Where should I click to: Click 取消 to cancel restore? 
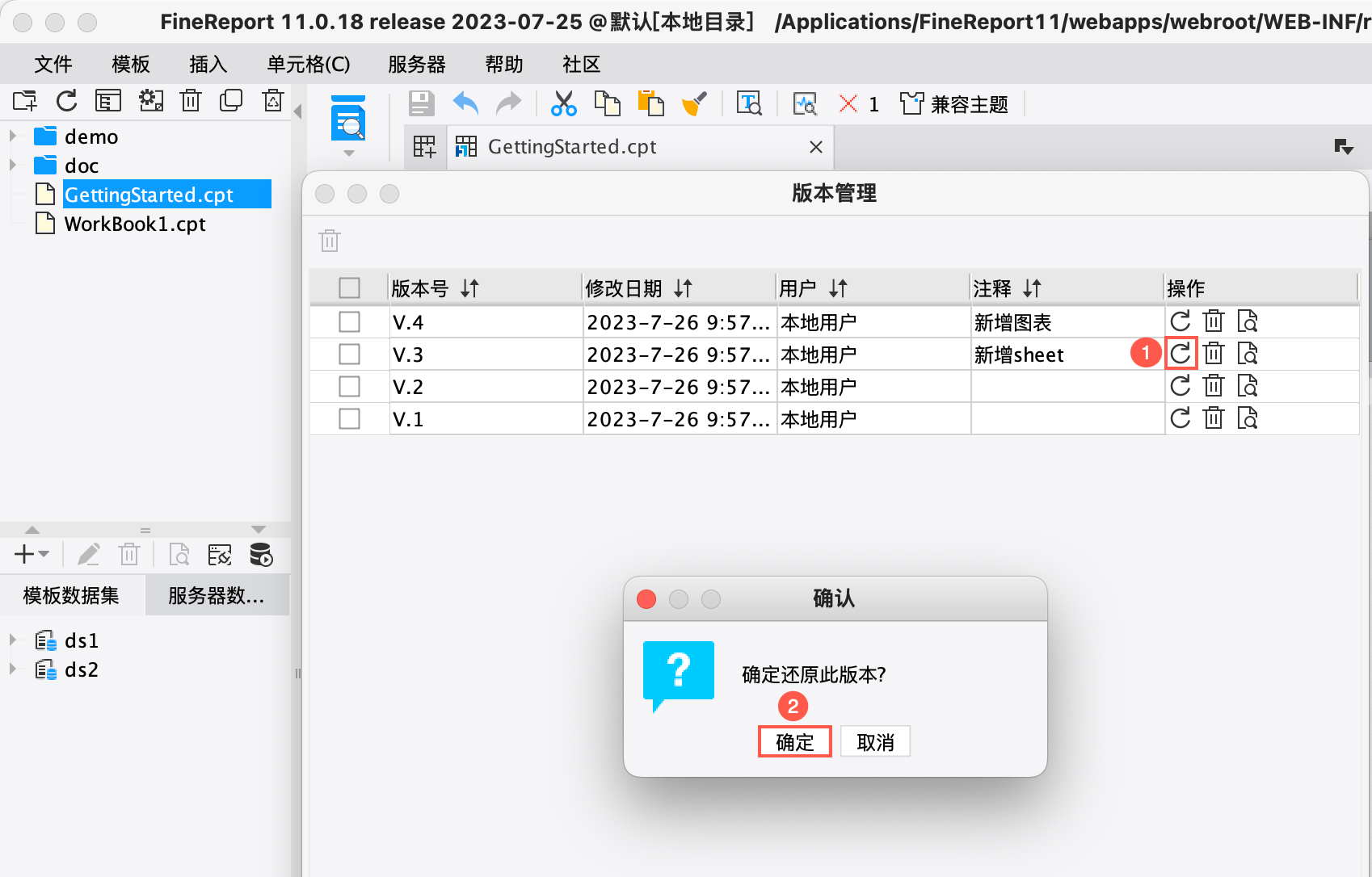(x=875, y=741)
